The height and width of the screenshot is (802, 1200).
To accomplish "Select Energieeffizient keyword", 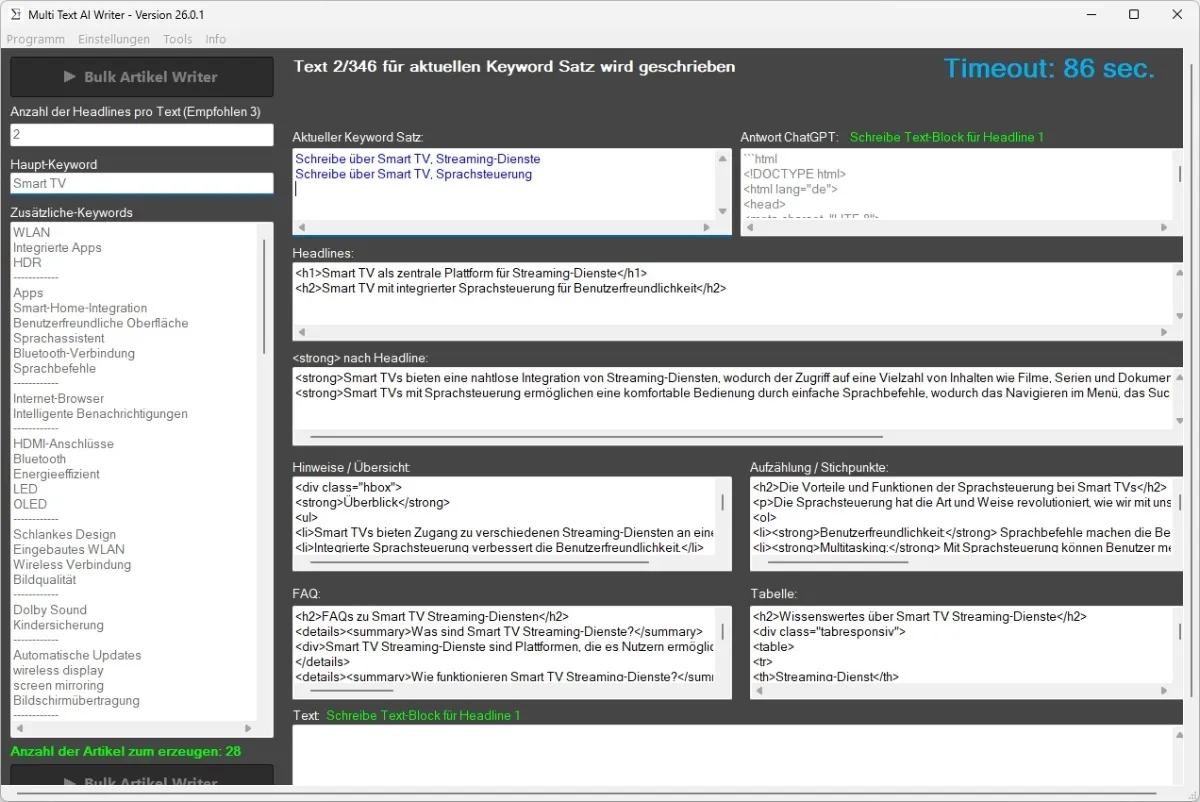I will 56,474.
